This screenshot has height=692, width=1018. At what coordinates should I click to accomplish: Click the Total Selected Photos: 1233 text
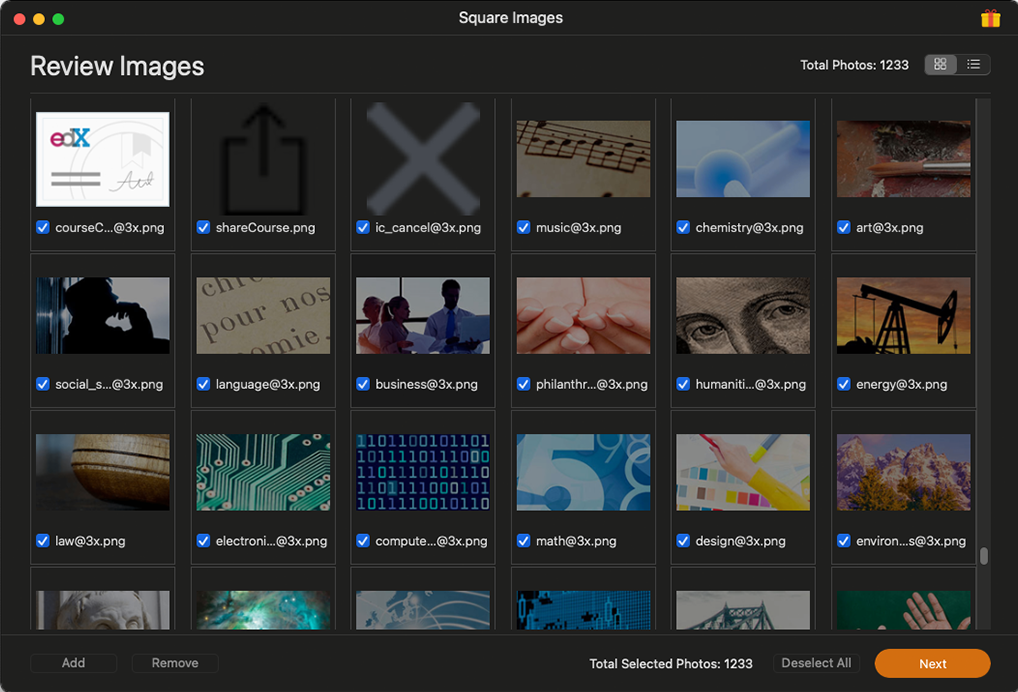click(x=671, y=663)
